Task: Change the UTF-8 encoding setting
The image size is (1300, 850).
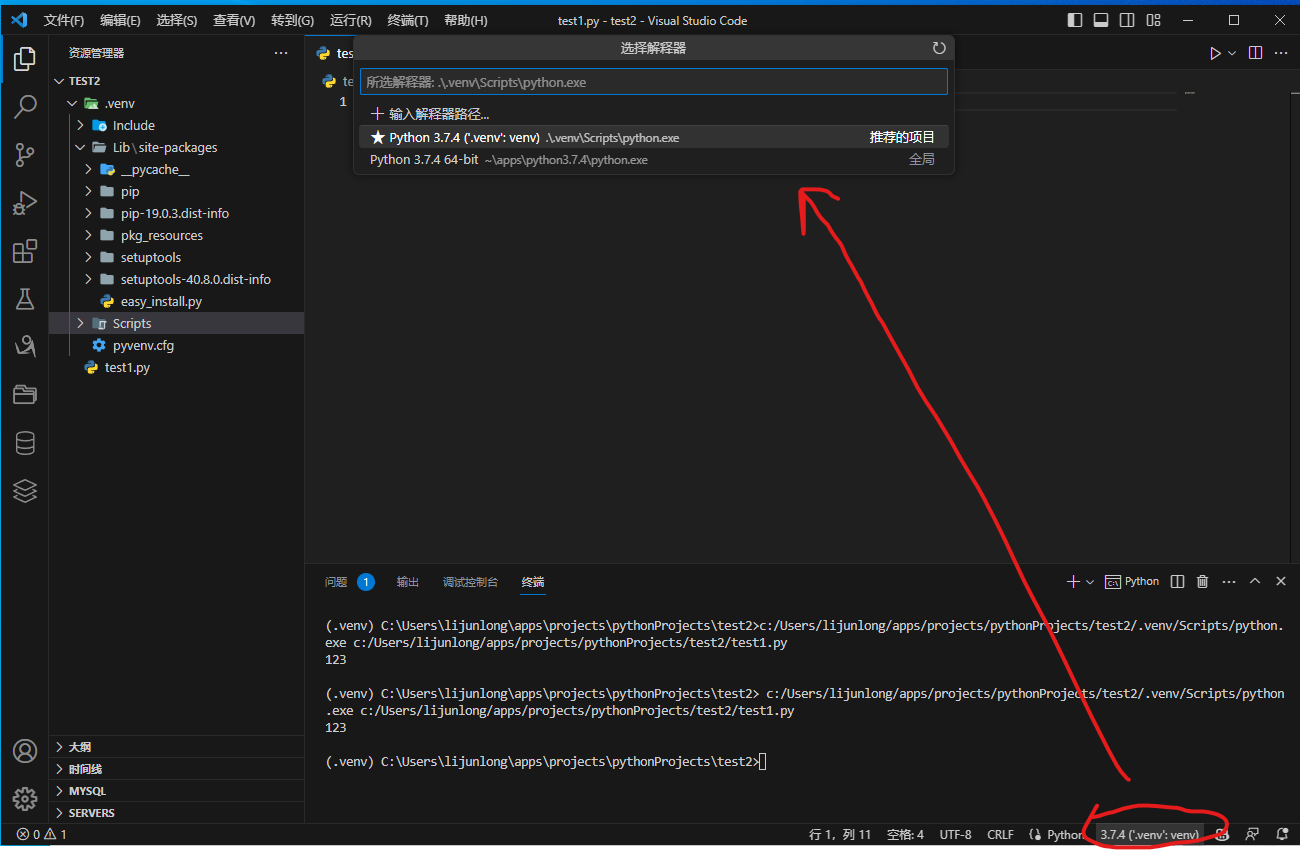Action: (955, 834)
